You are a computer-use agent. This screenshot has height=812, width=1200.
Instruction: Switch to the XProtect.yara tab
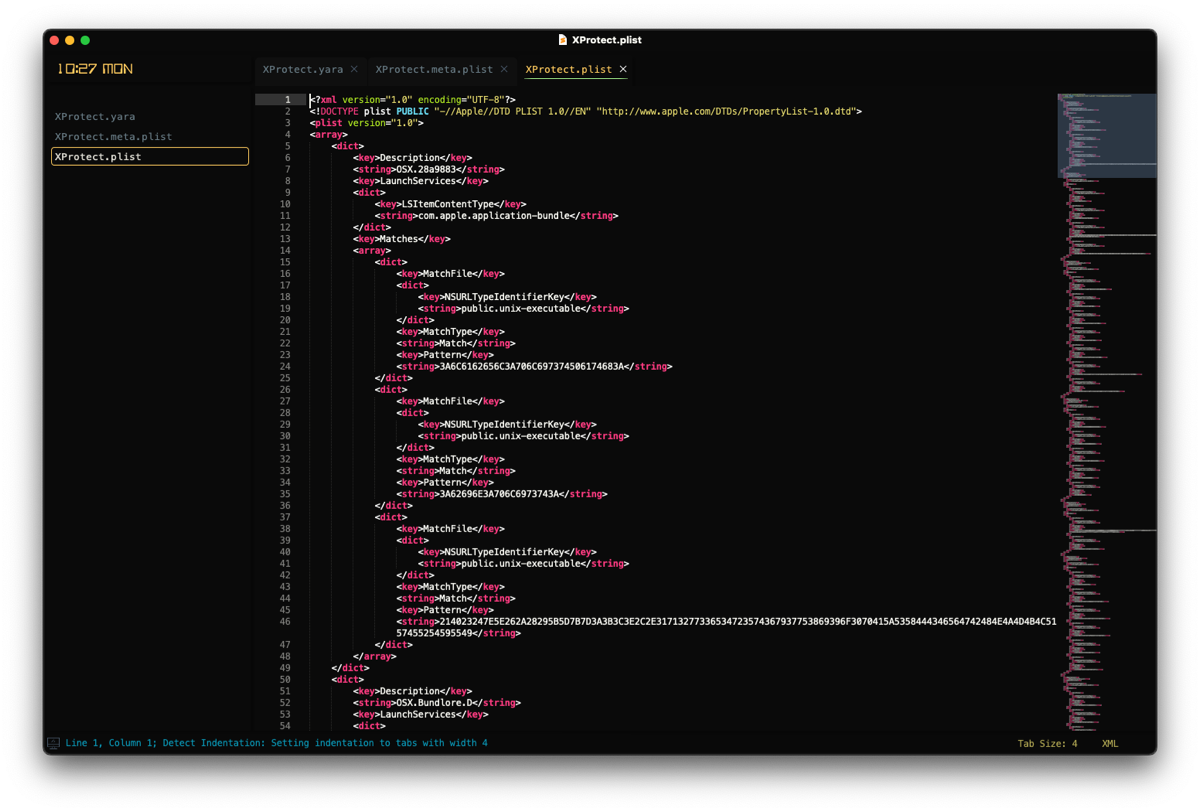coord(302,69)
